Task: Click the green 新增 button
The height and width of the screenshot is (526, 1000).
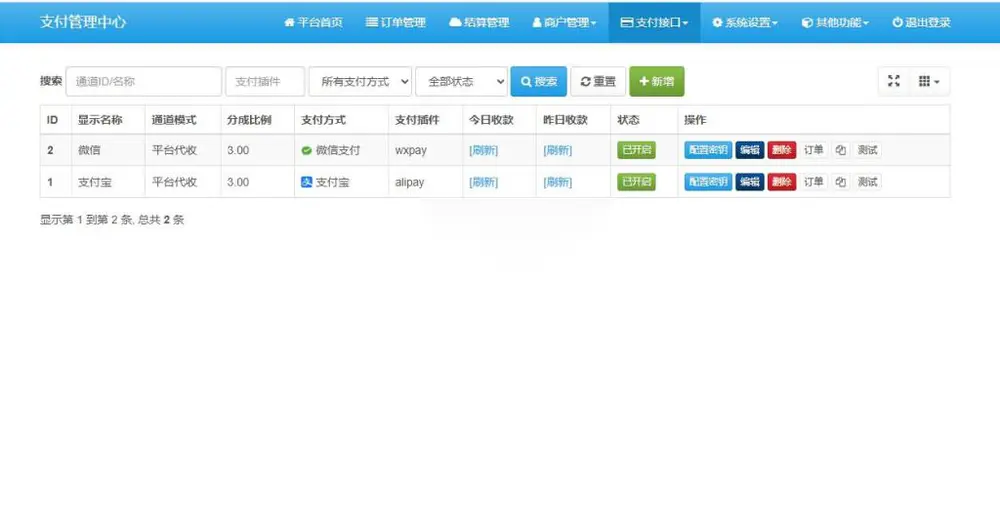Action: point(656,82)
